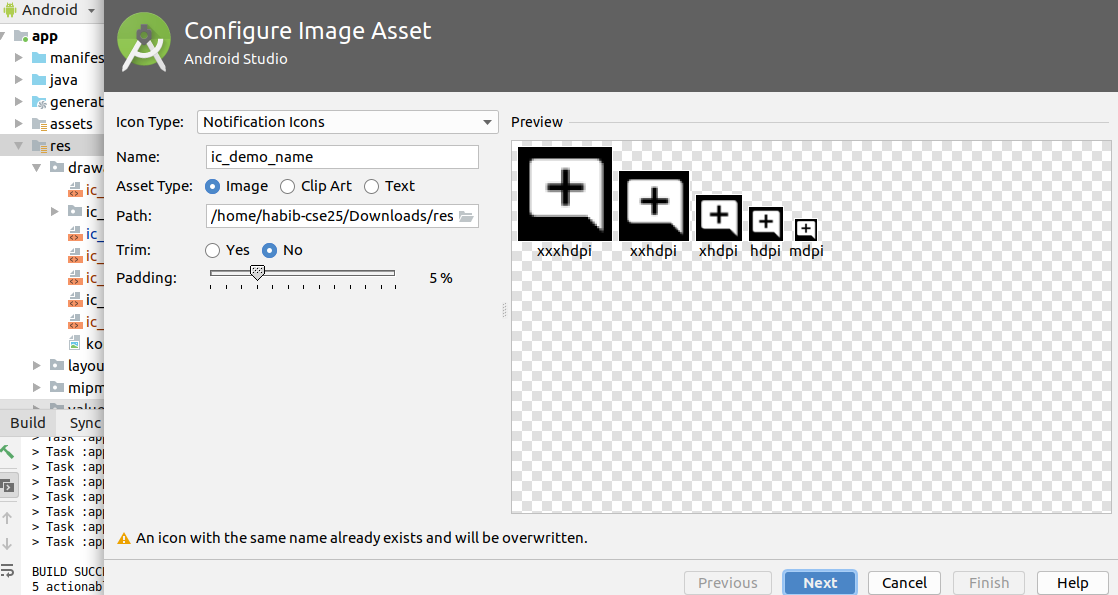The height and width of the screenshot is (595, 1118).
Task: Click the down arrow in the Build toolbar
Action: 8,543
